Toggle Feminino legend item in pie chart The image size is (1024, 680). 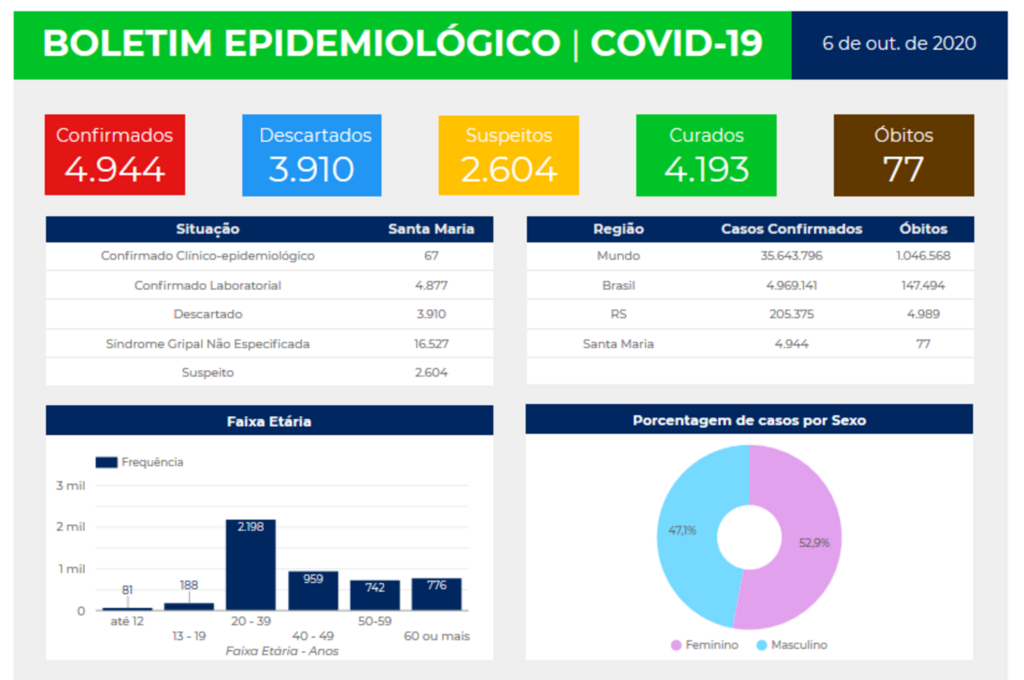point(704,645)
